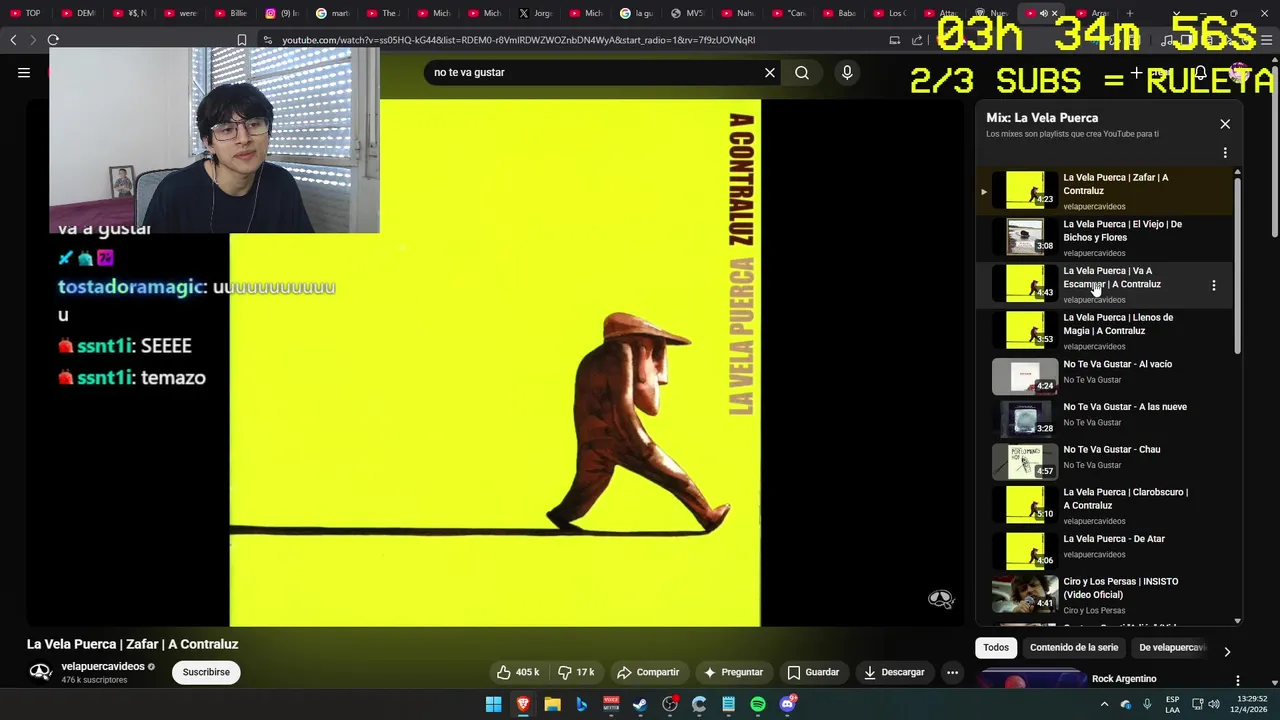Click the Preguntar button
The height and width of the screenshot is (720, 1280).
(x=734, y=672)
